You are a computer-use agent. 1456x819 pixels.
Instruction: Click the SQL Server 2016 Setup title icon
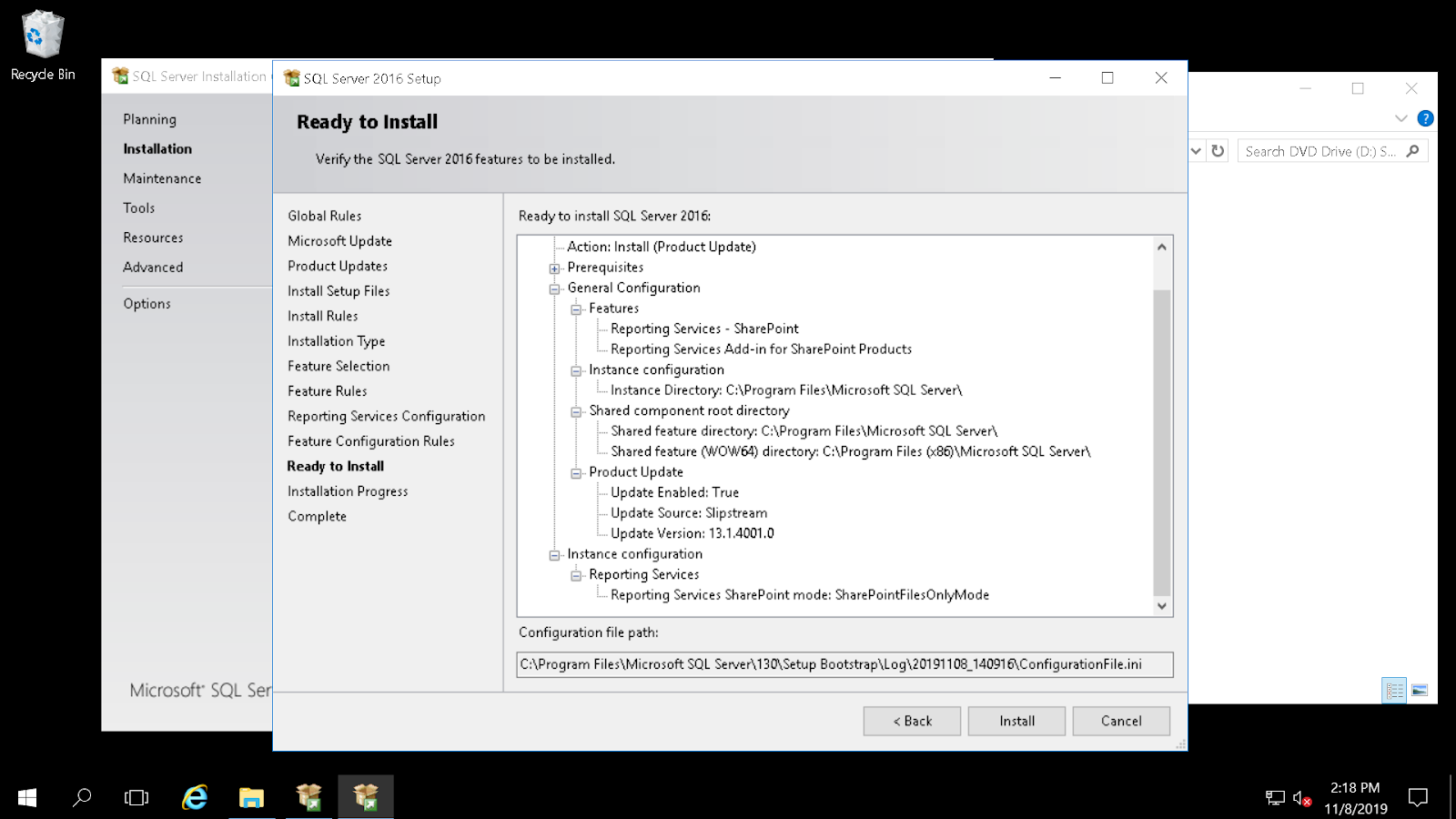coord(291,78)
